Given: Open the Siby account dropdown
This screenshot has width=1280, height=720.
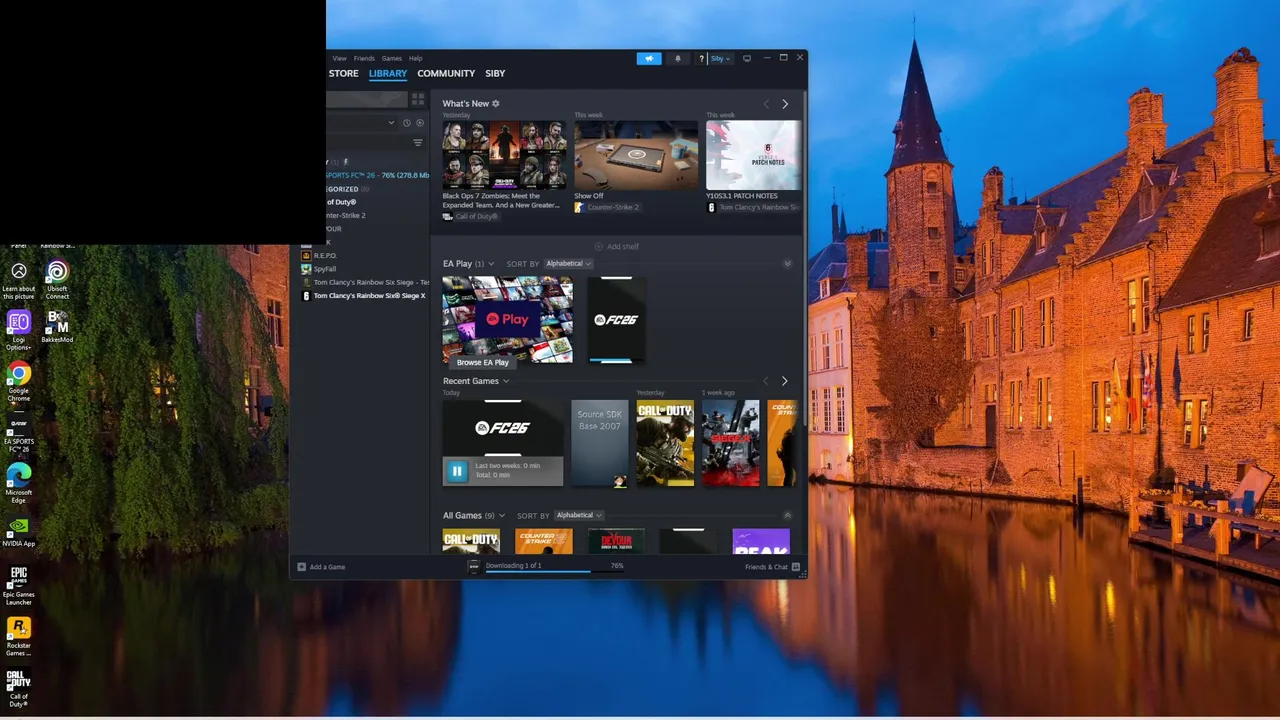Looking at the screenshot, I should 719,59.
